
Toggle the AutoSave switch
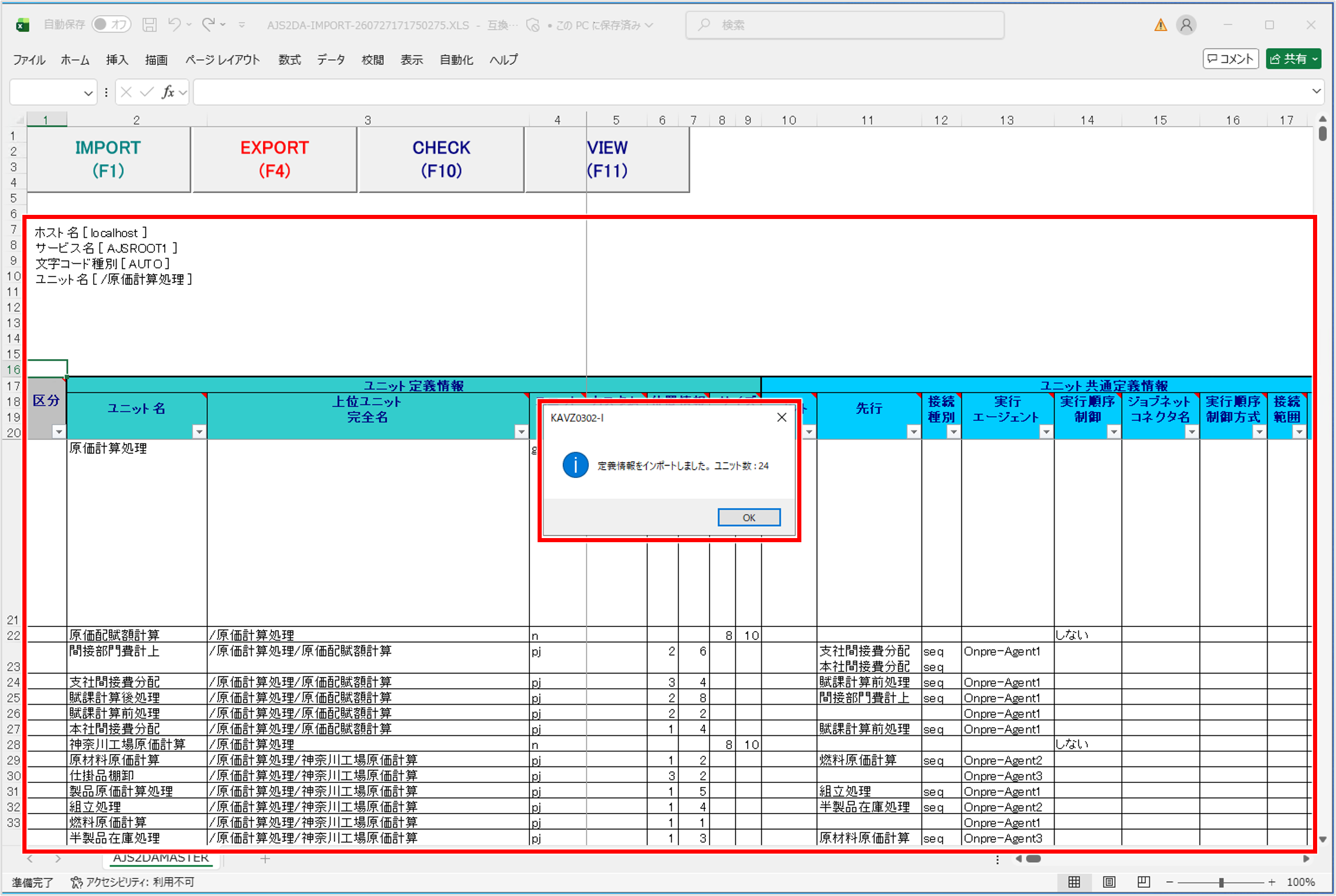pyautogui.click(x=111, y=24)
